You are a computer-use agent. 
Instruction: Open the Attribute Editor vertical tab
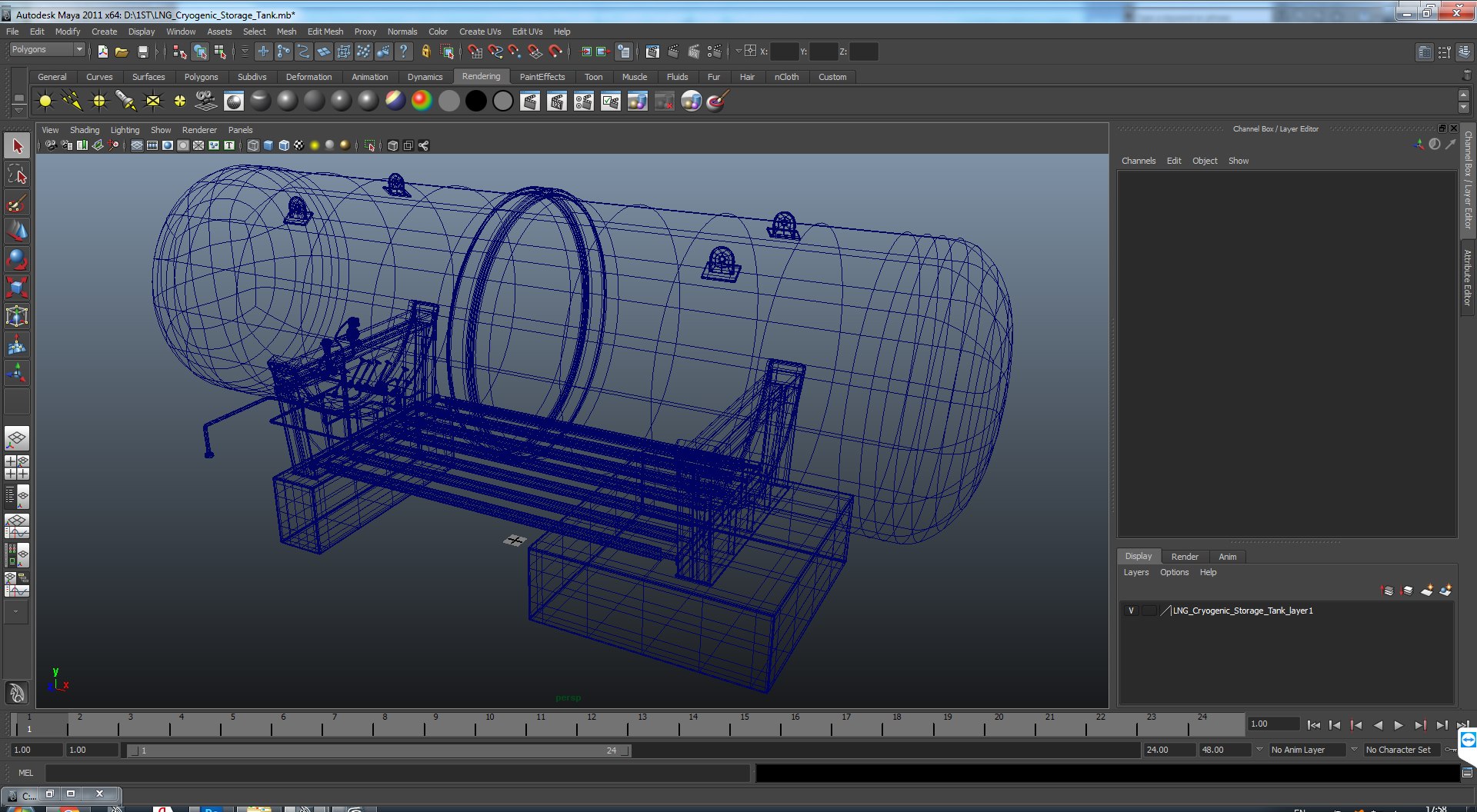click(x=1468, y=278)
